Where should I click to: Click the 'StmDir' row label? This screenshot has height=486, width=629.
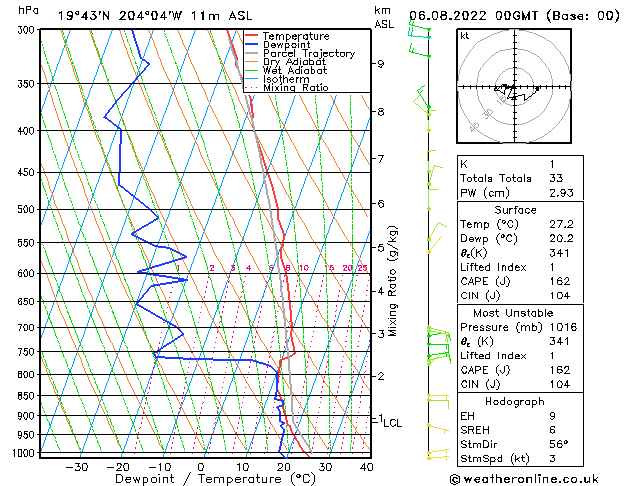[x=479, y=445]
